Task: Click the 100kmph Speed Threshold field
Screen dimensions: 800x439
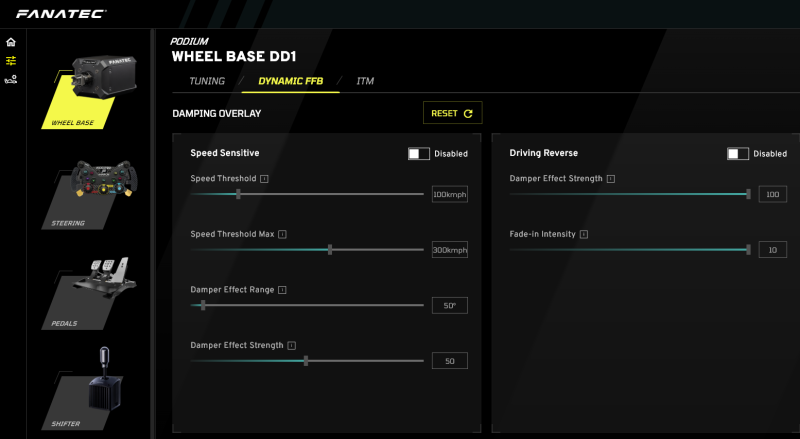Action: click(x=449, y=194)
